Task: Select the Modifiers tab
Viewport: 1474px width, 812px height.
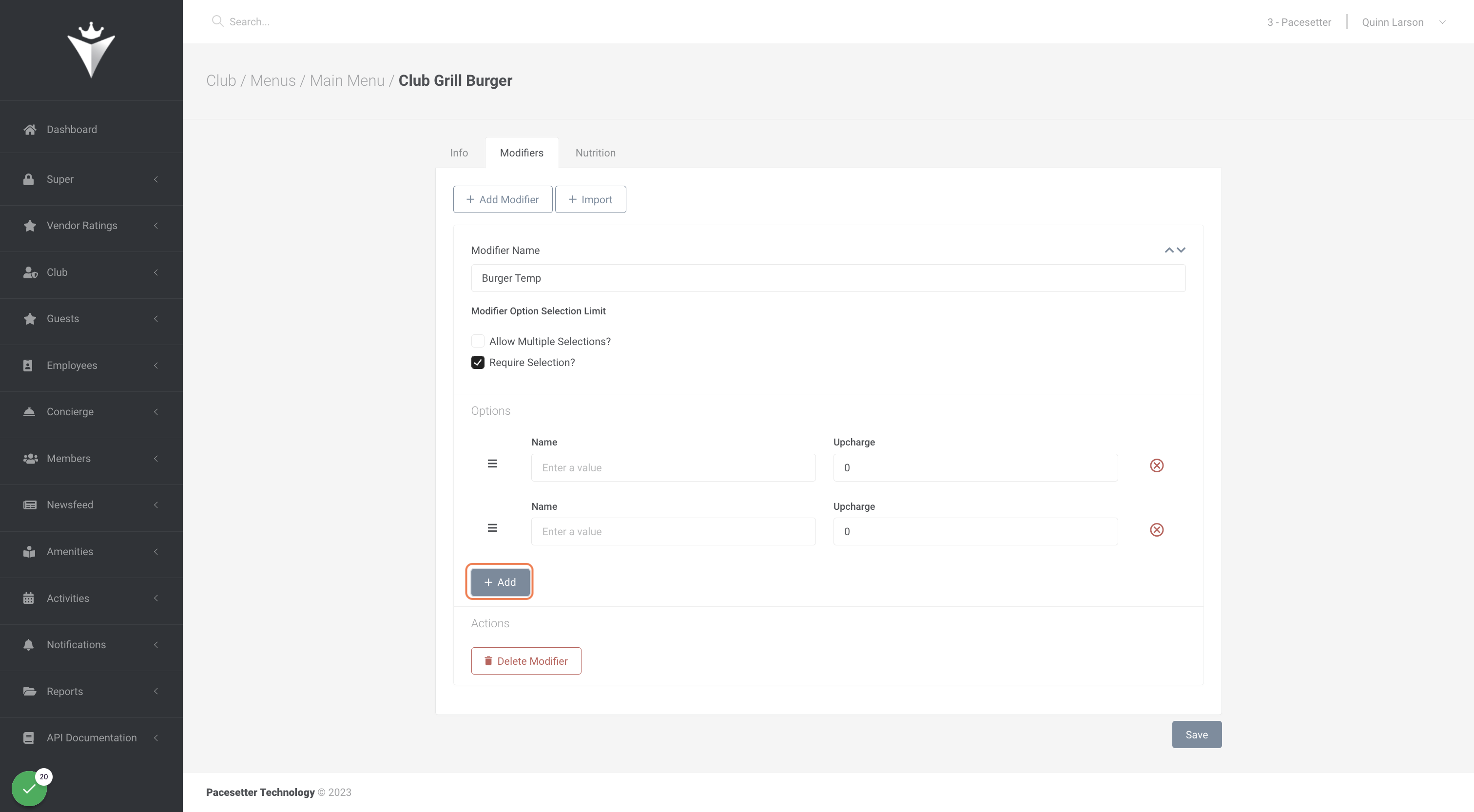Action: click(x=522, y=153)
